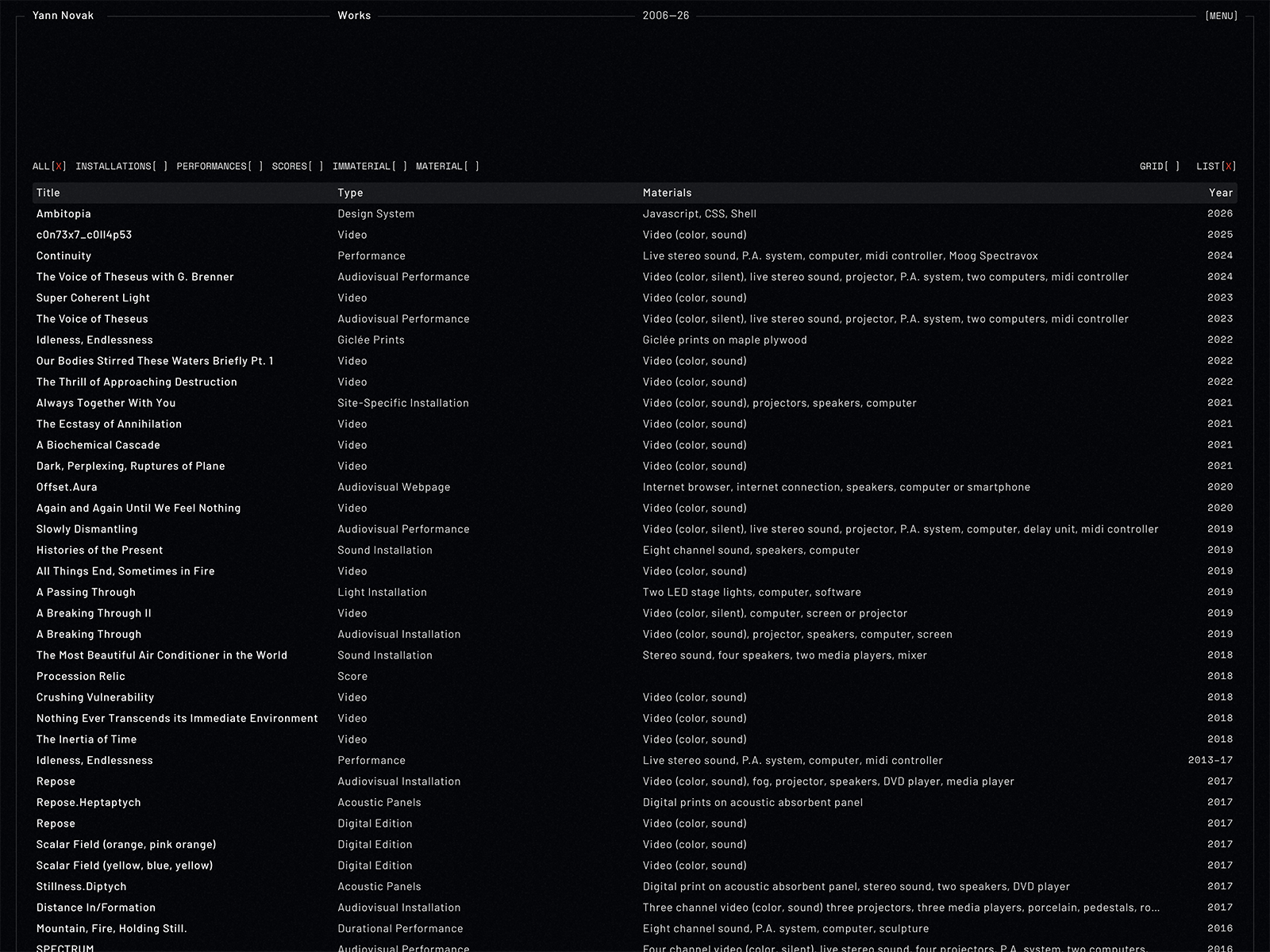Open Slowly Dismantling

(87, 529)
